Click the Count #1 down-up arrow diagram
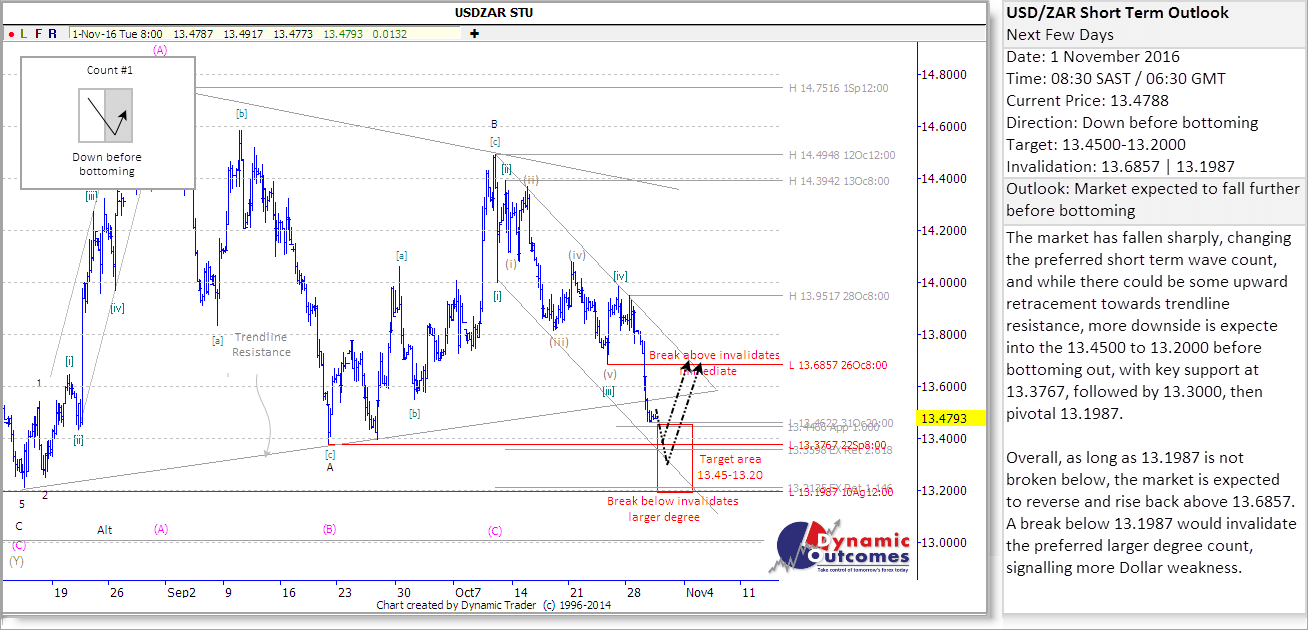 click(105, 114)
